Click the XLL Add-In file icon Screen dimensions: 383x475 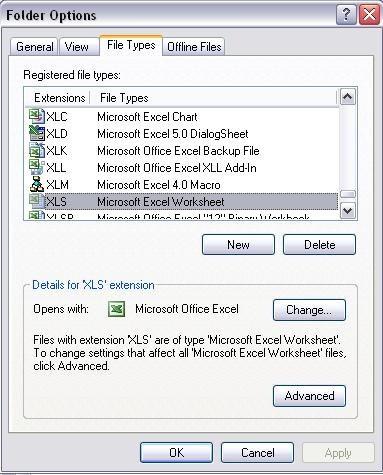pos(37,167)
